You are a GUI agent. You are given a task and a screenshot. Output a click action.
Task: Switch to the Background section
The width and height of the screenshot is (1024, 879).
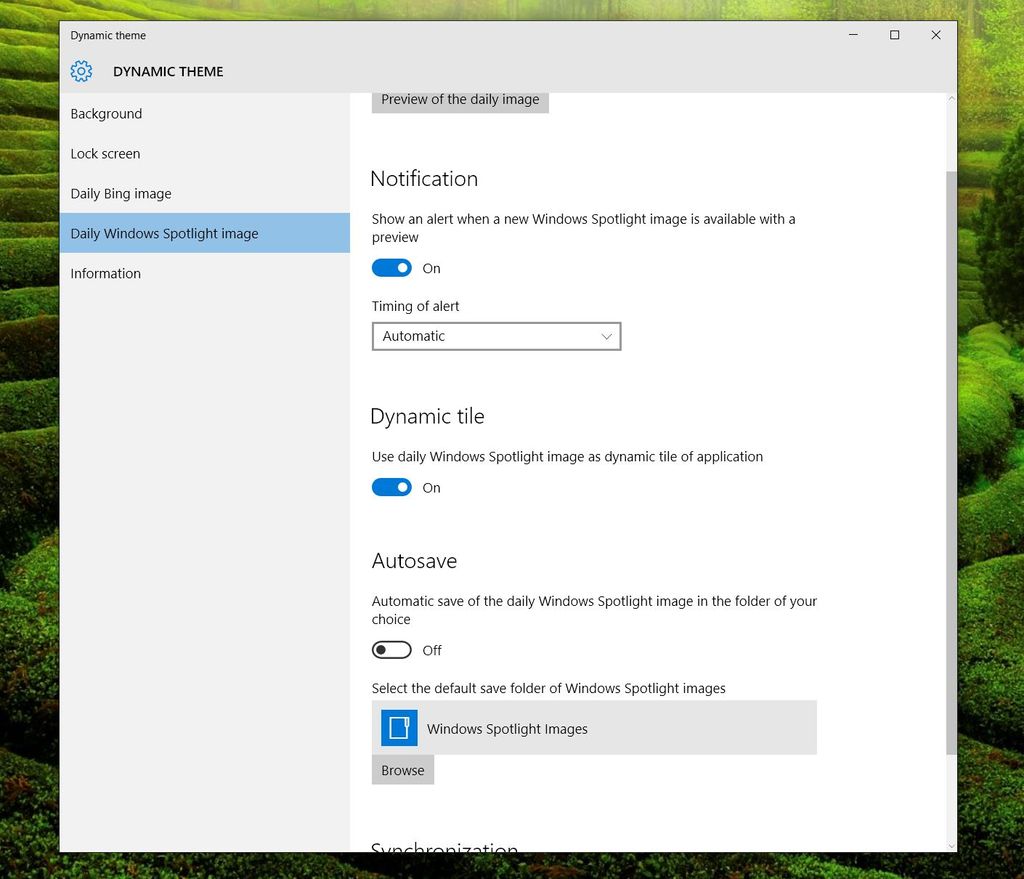point(105,113)
